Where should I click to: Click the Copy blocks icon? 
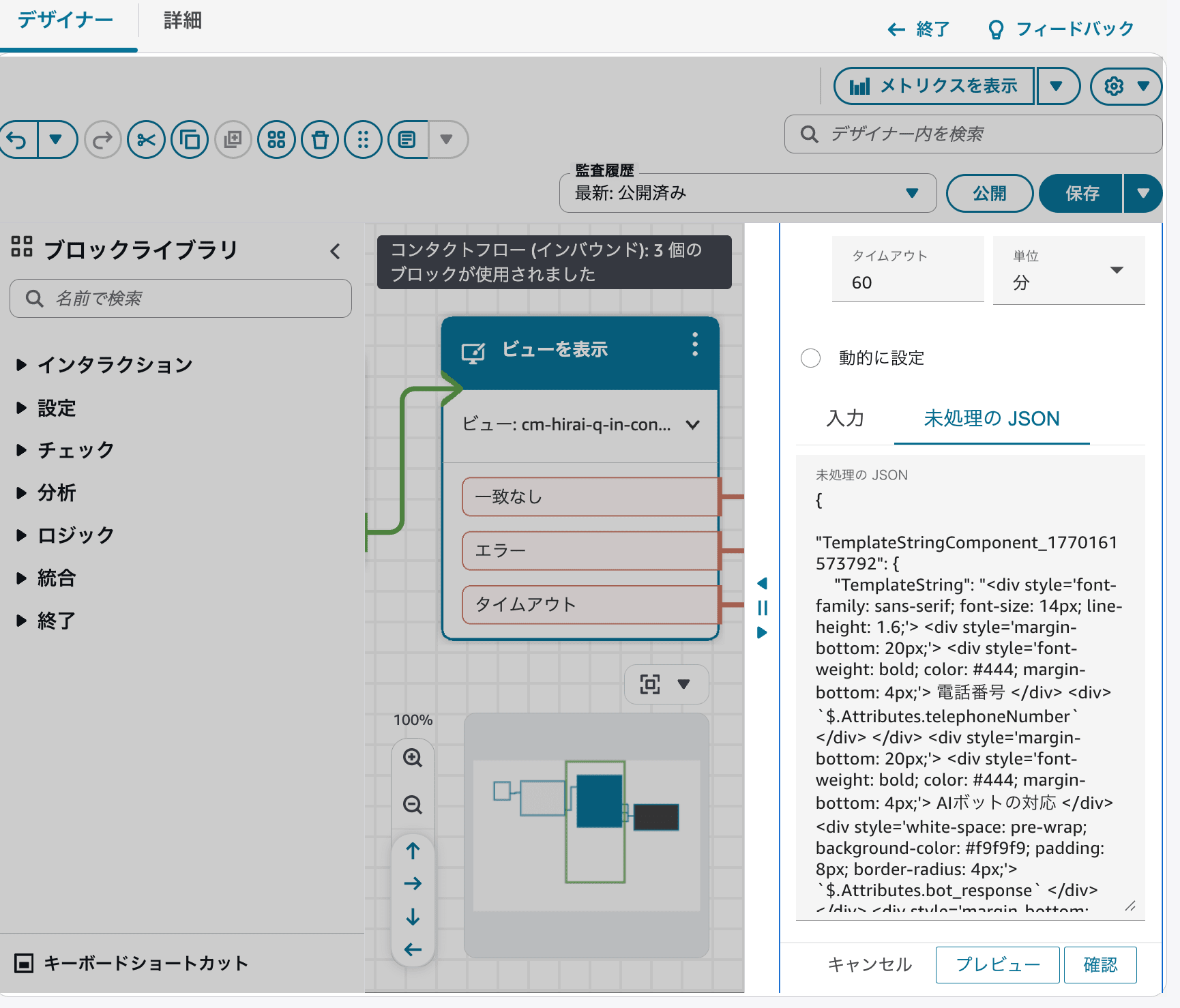[189, 139]
